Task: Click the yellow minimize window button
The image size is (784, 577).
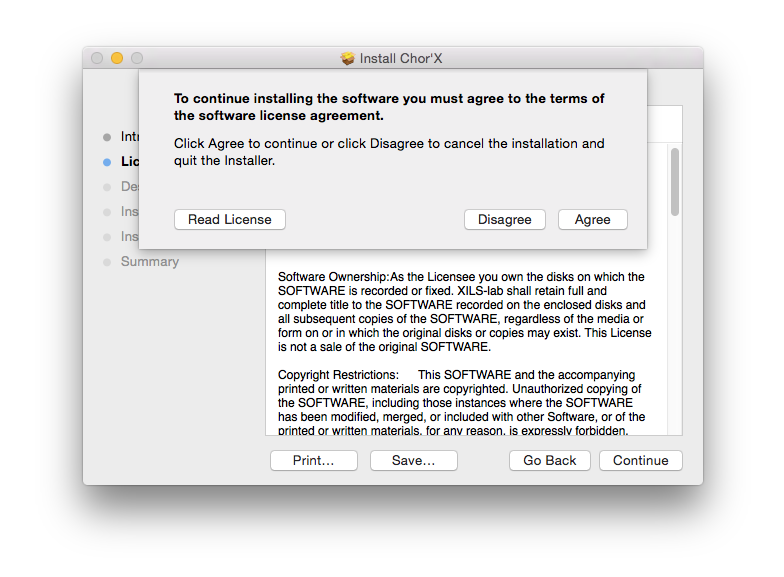Action: [x=117, y=58]
